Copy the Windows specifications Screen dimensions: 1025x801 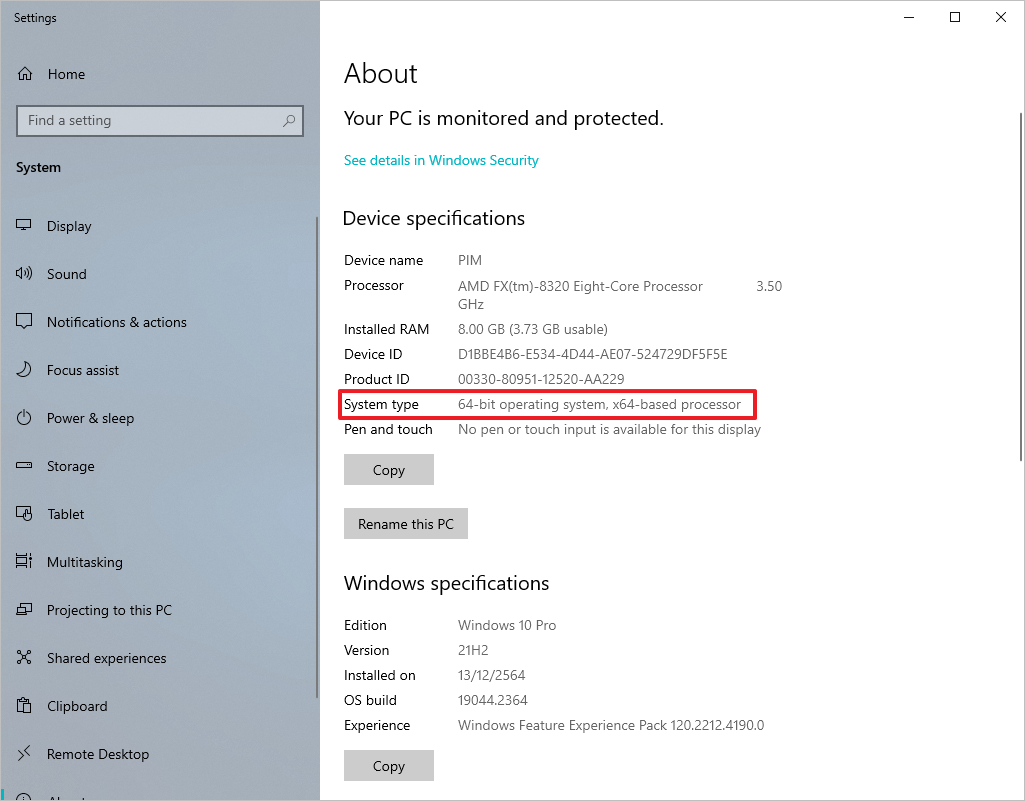pos(389,766)
